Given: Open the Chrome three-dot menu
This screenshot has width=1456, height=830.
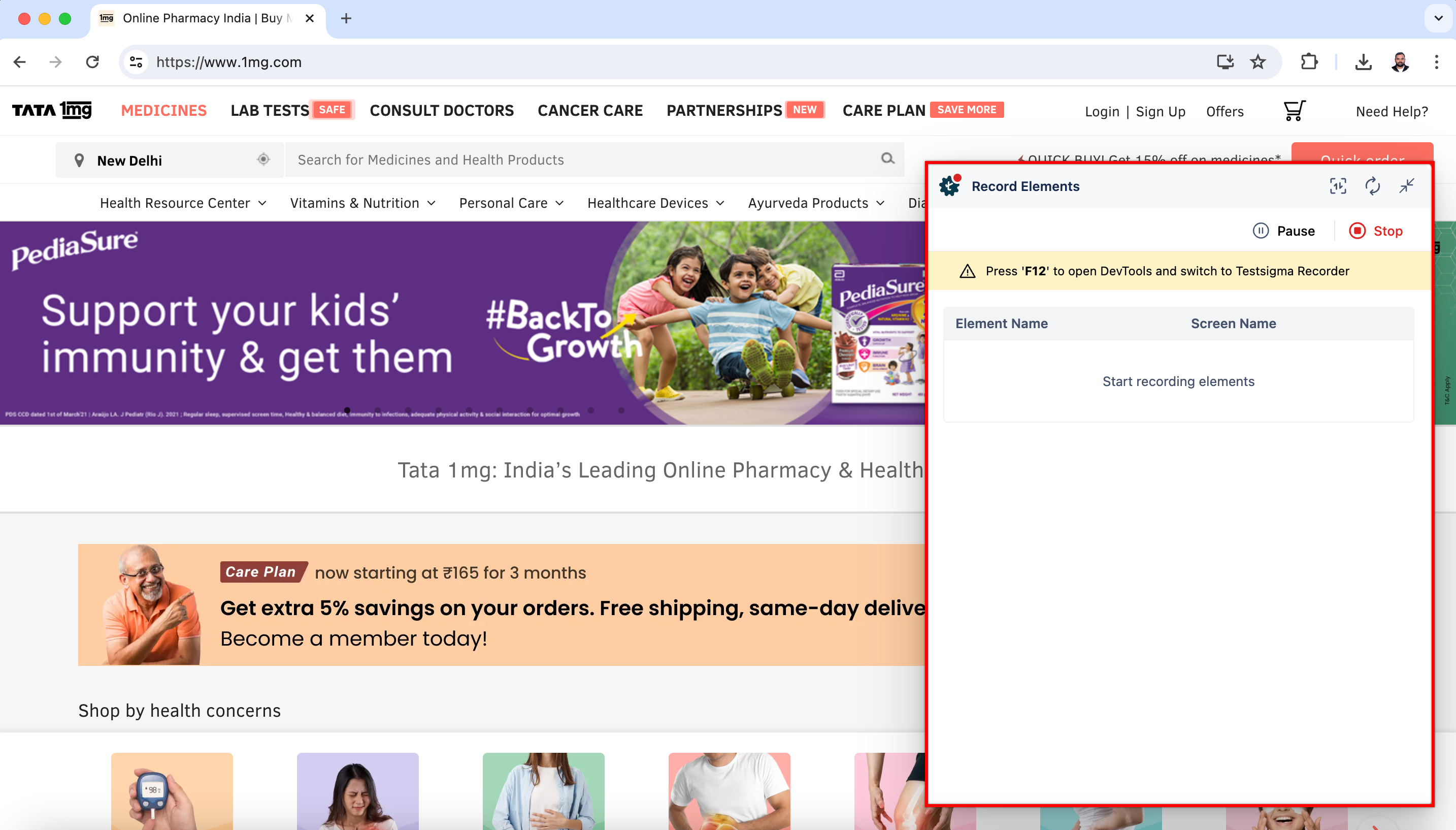Looking at the screenshot, I should 1437,61.
